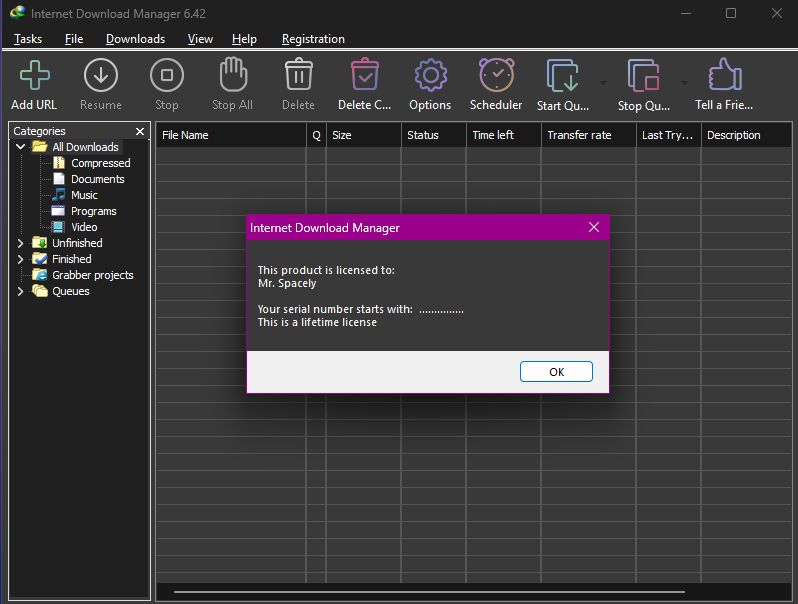
Task: Click the Delete trash can icon
Action: pos(299,75)
